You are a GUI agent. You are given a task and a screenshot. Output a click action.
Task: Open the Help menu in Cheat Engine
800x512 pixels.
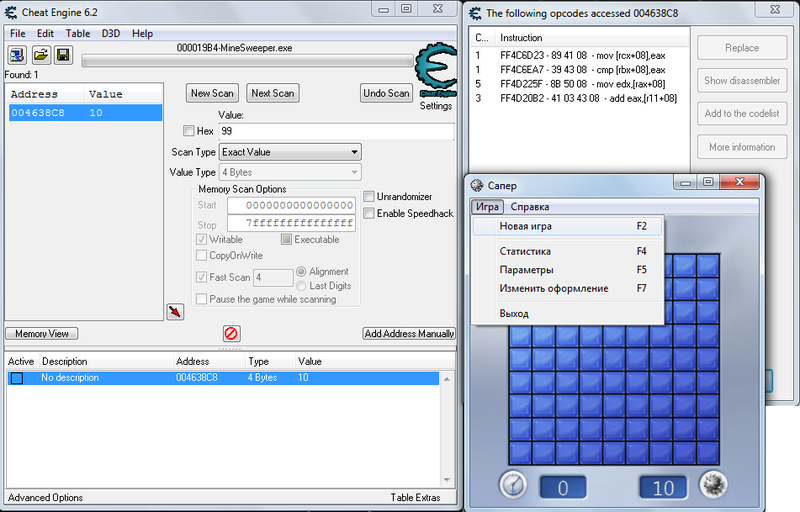click(142, 33)
